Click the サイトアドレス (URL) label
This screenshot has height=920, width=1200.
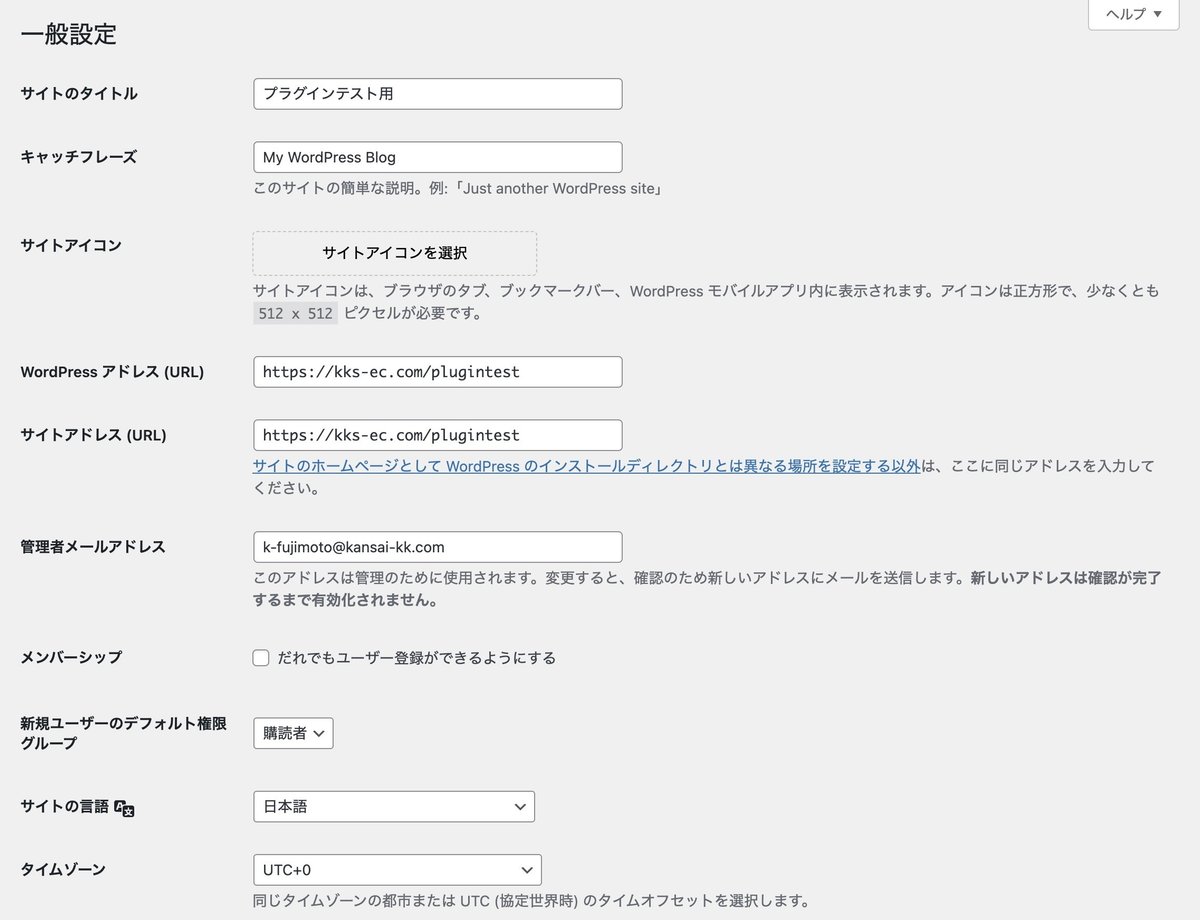coord(93,435)
